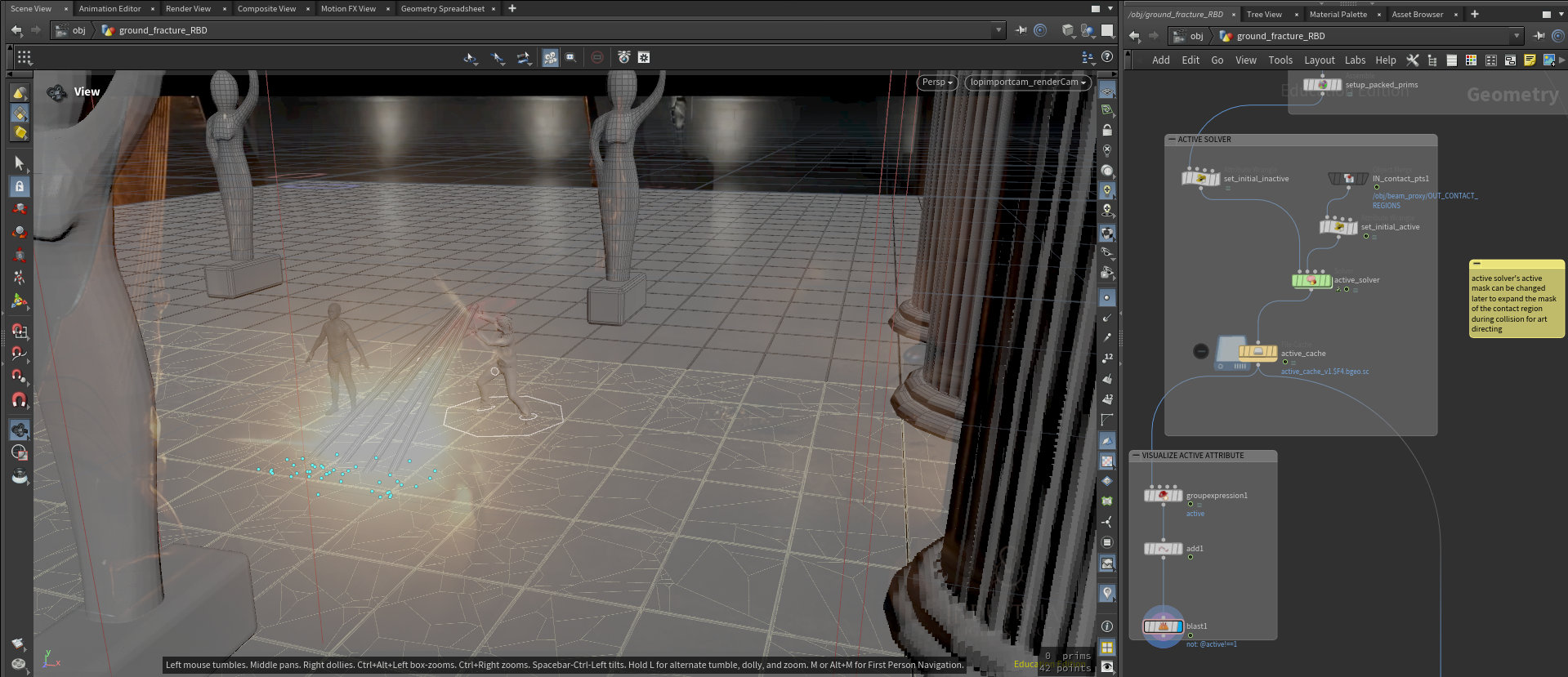Image resolution: width=1568 pixels, height=677 pixels.
Task: Add a new tab in network pane
Action: [x=1475, y=15]
